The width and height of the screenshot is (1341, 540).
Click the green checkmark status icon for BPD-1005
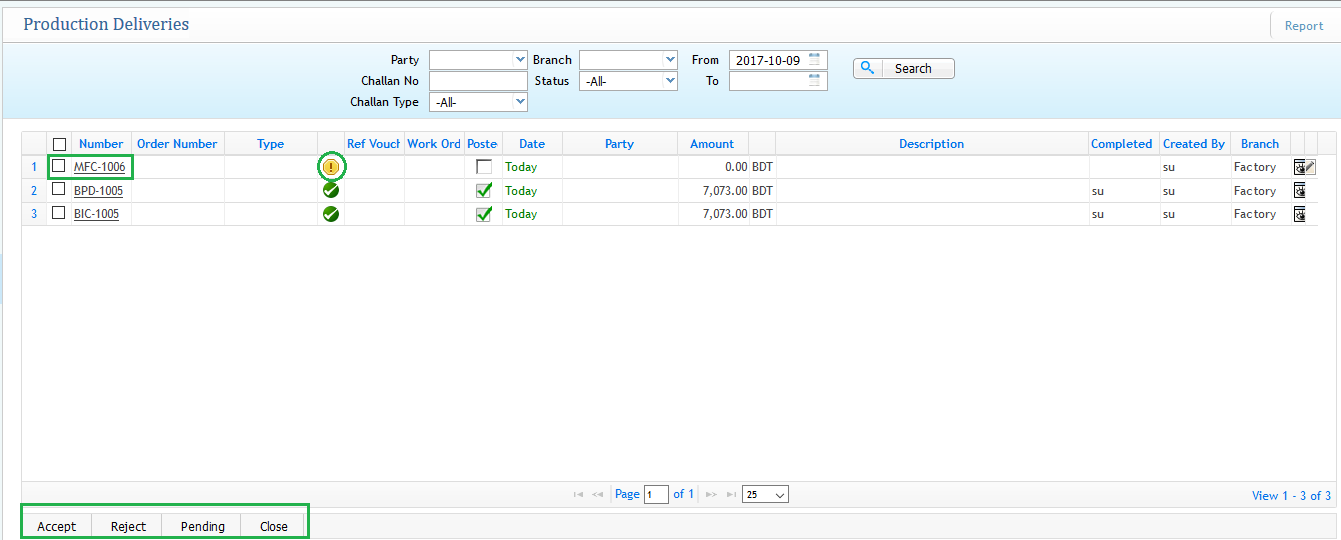[331, 190]
